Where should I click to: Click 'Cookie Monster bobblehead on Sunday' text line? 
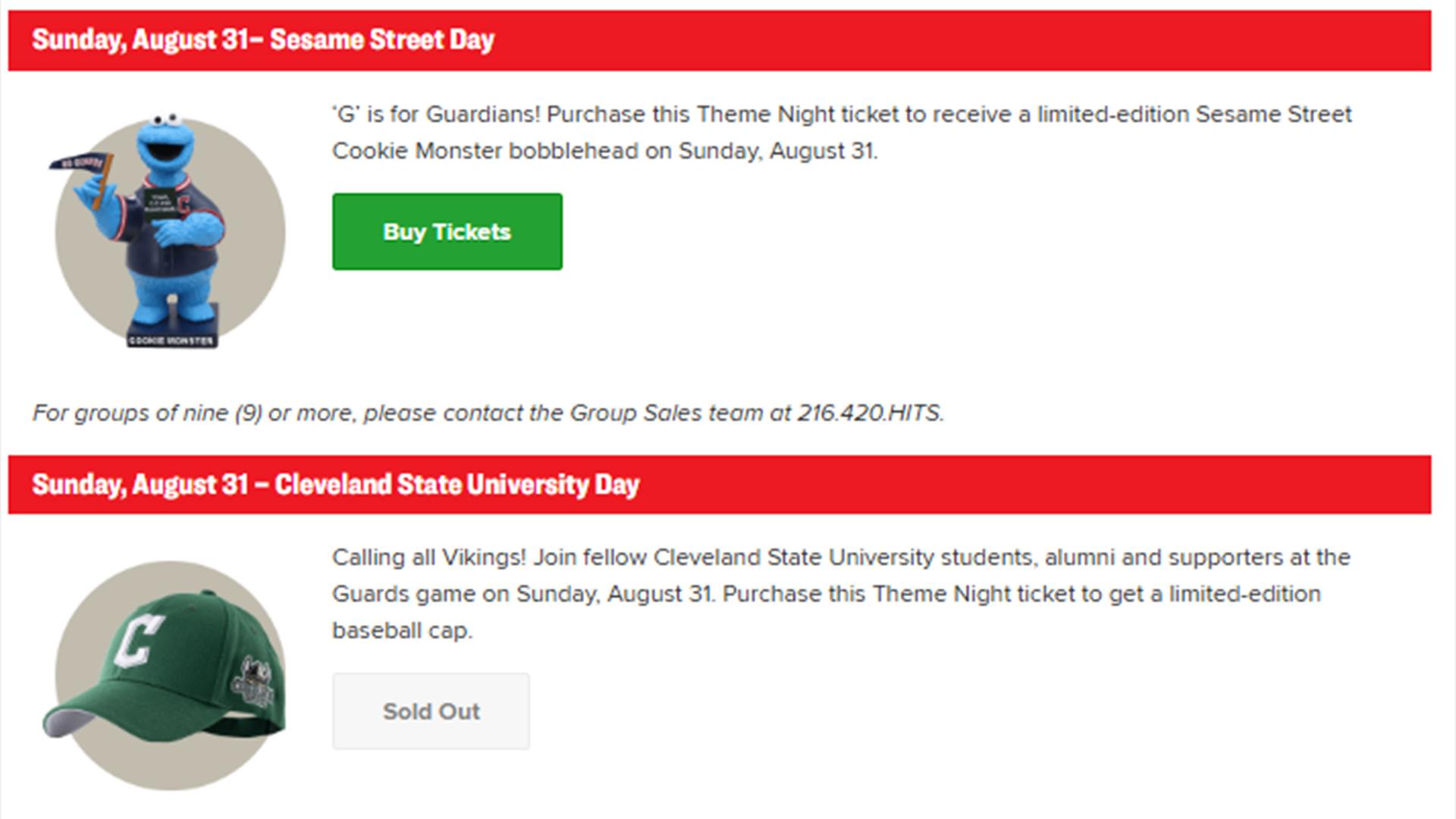605,151
